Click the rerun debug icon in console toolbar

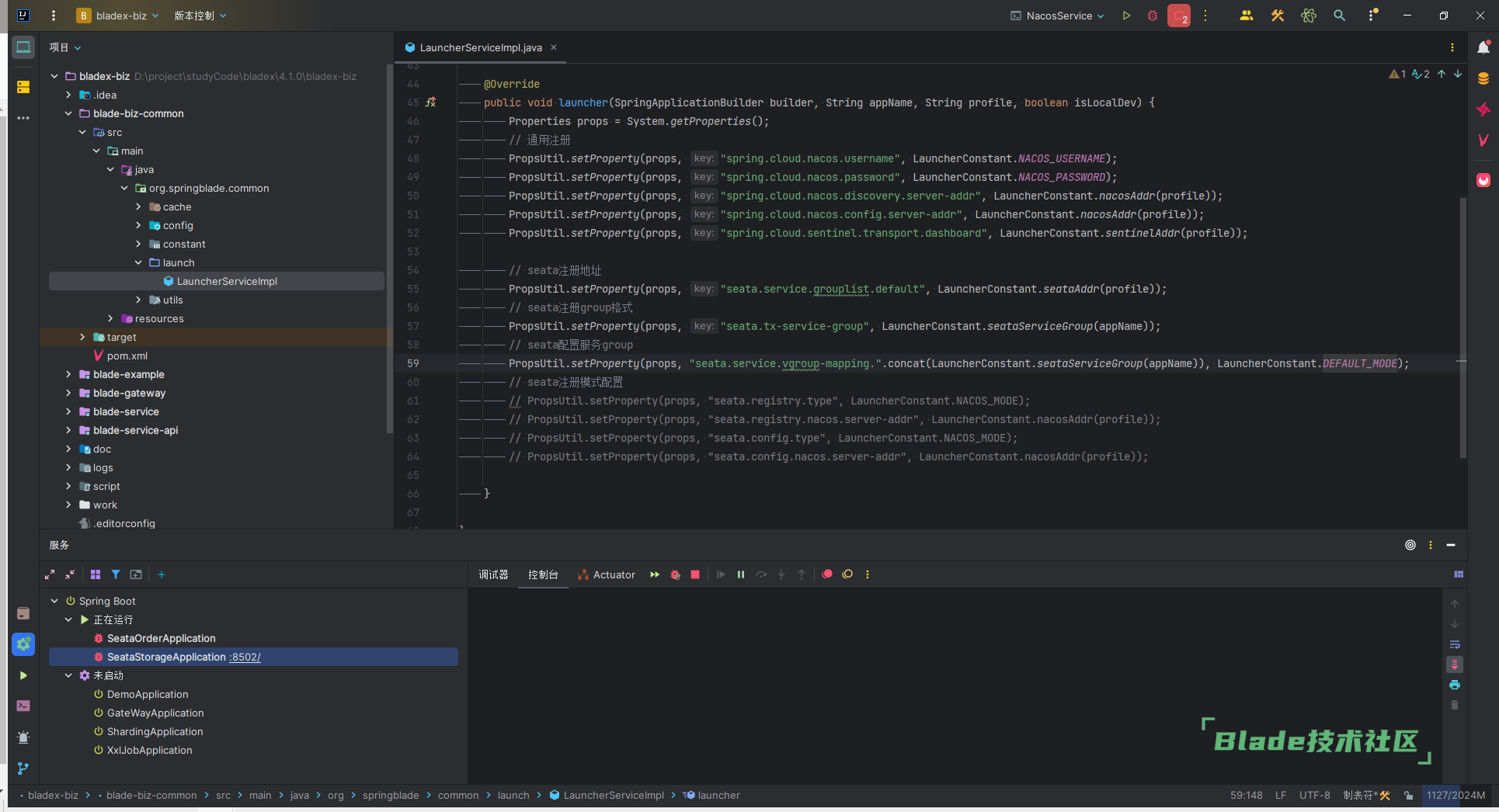[676, 574]
